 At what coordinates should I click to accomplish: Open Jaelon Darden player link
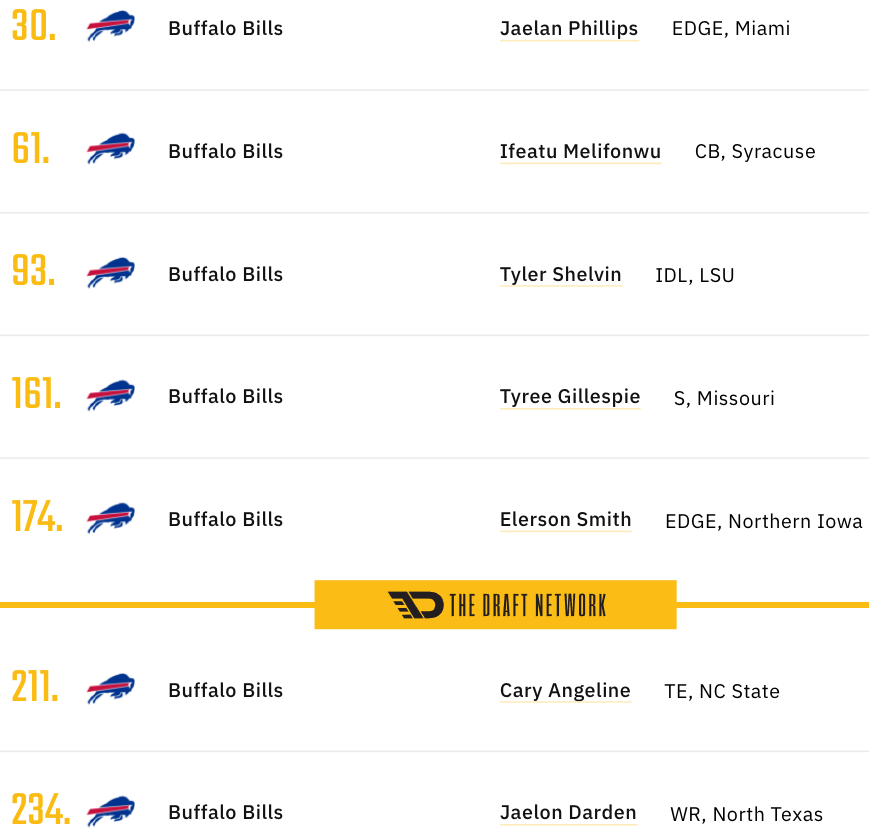[568, 813]
